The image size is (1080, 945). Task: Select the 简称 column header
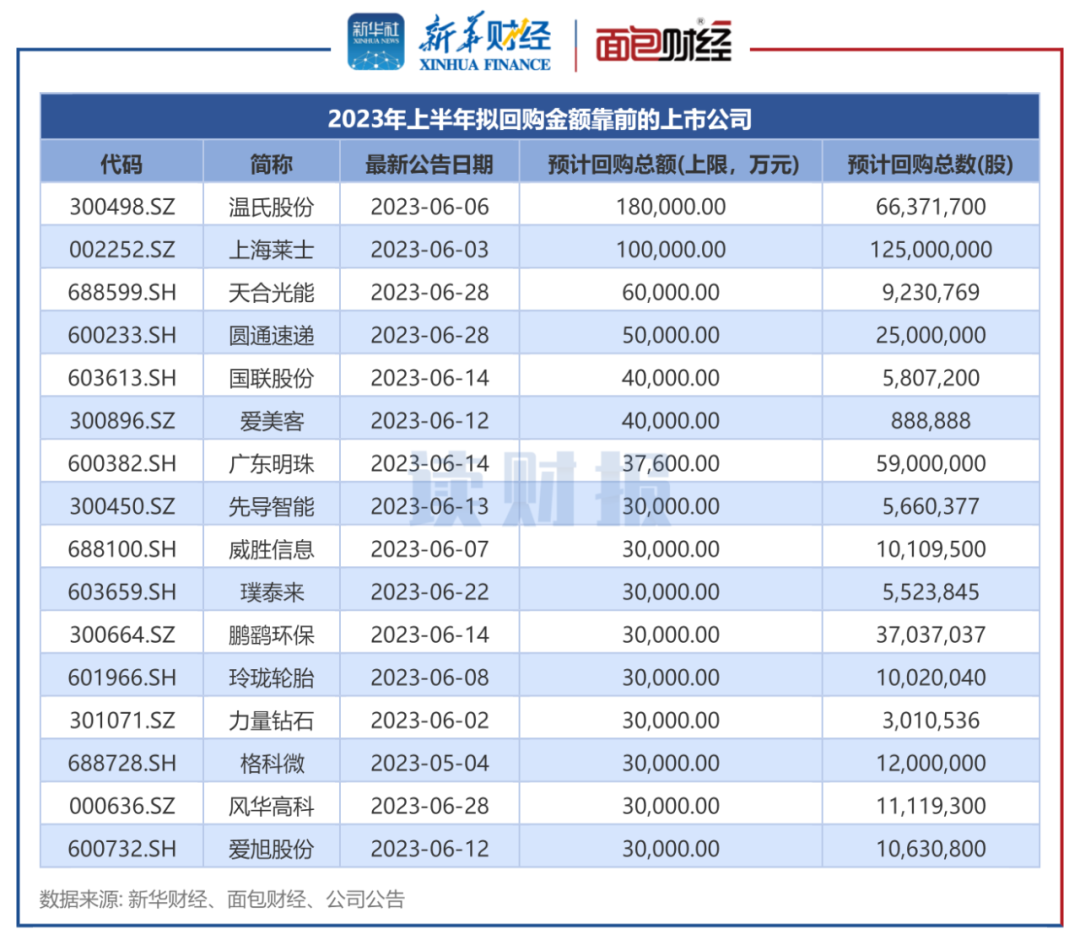[271, 164]
